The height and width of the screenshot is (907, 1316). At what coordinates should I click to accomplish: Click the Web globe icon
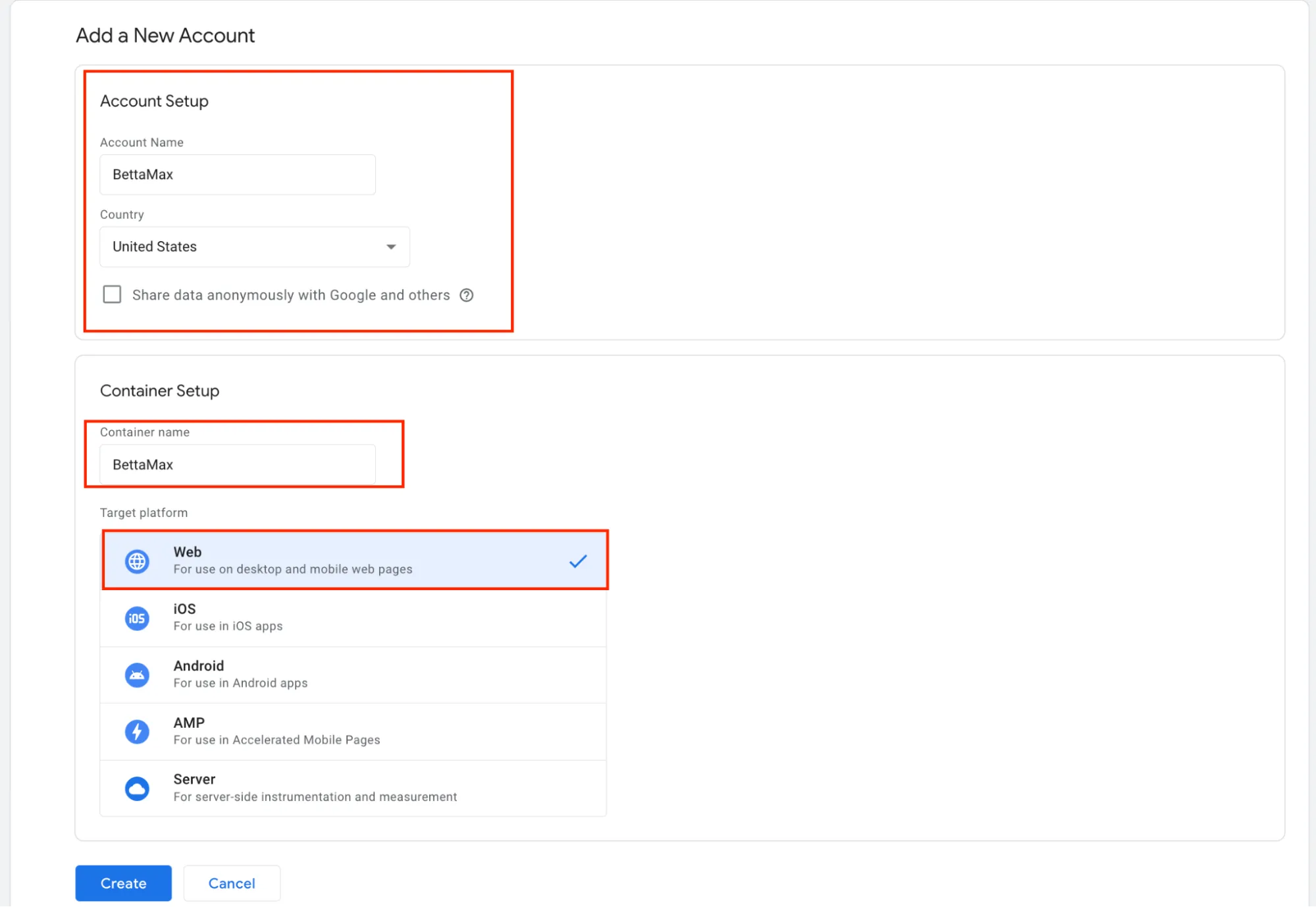[x=137, y=561]
